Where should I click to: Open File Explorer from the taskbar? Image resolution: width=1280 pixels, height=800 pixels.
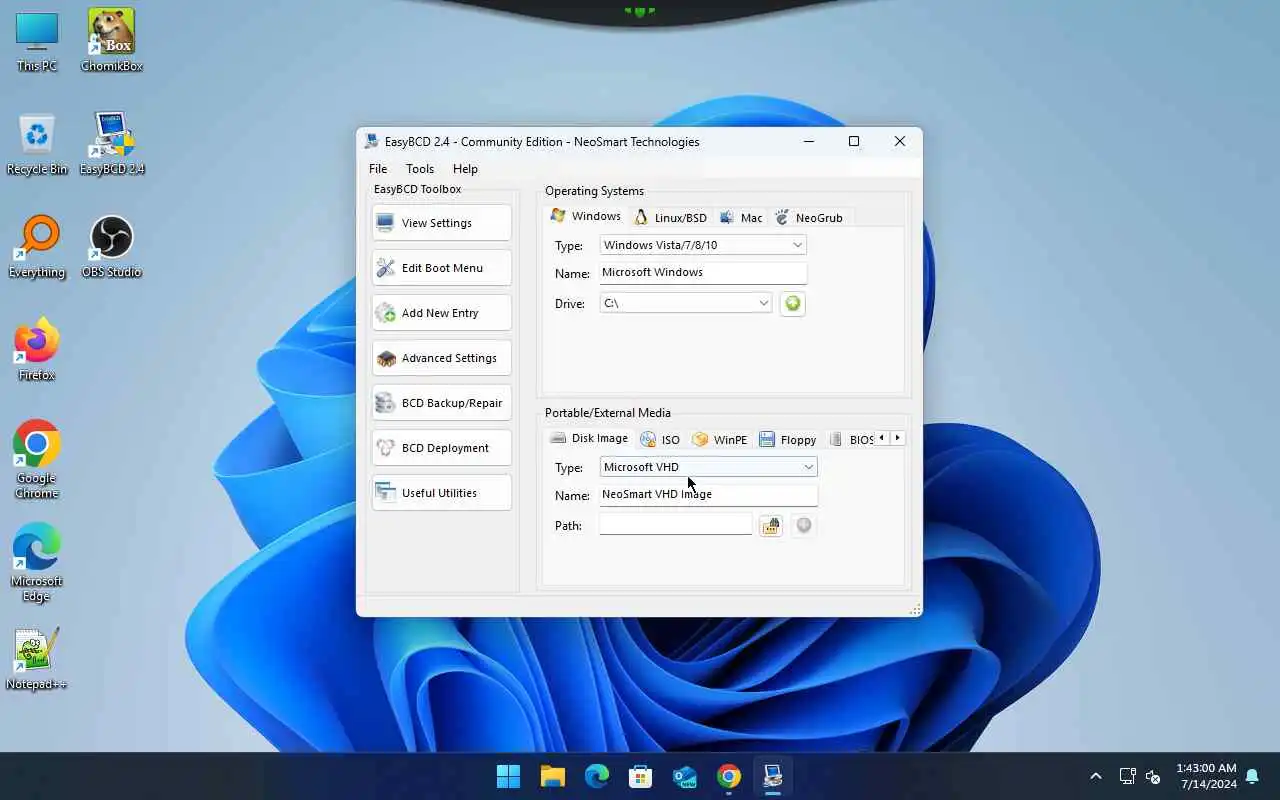552,776
